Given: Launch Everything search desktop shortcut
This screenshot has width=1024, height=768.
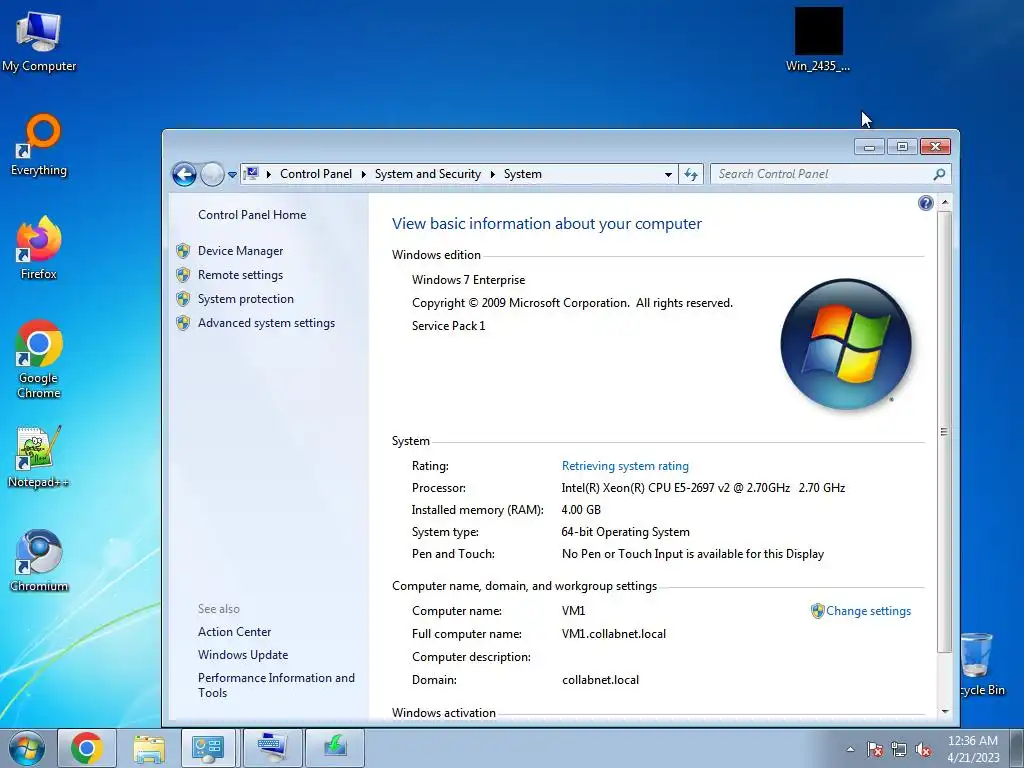Looking at the screenshot, I should pyautogui.click(x=39, y=145).
